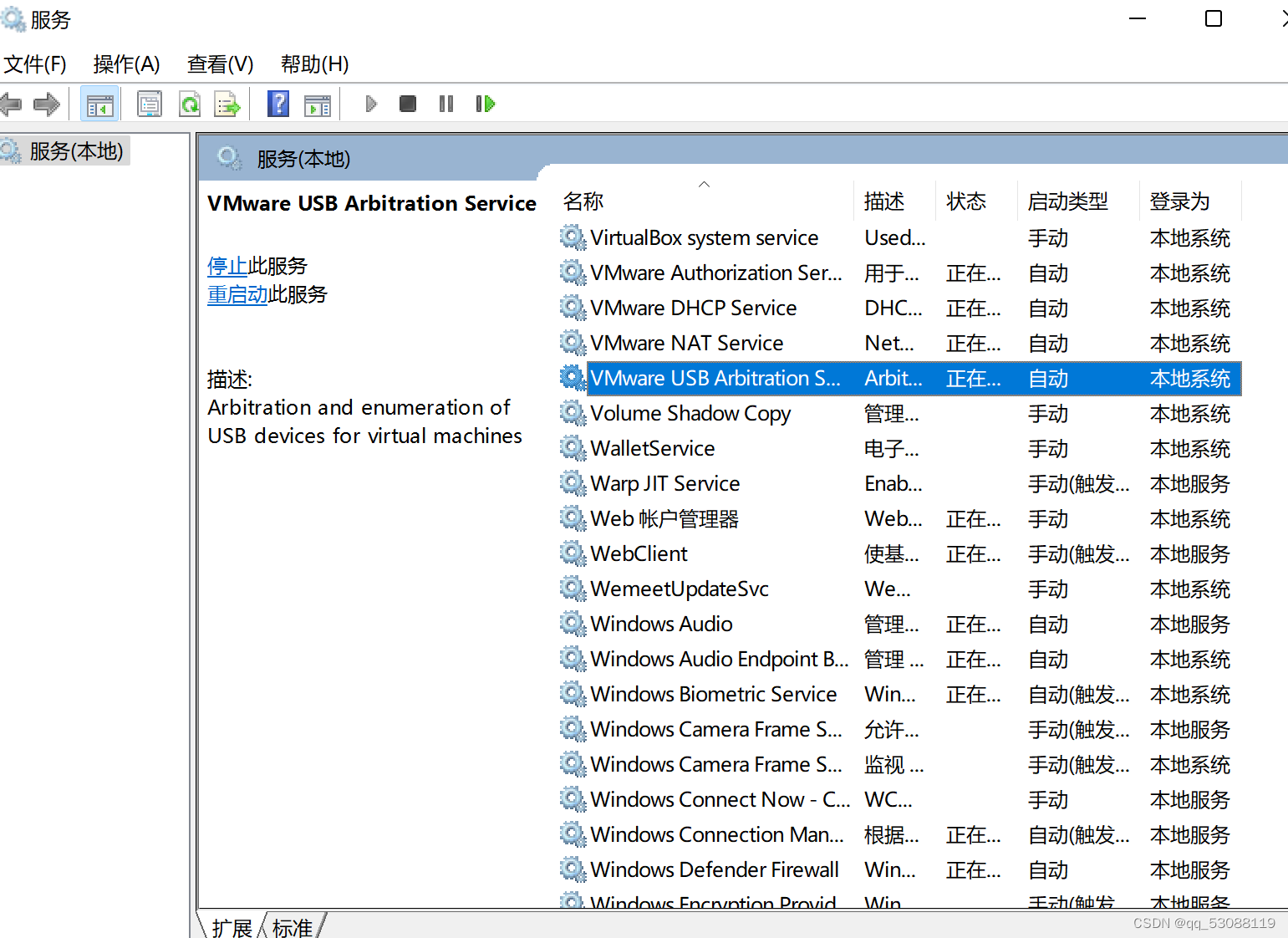Select the Windows Biometric Service row
The image size is (1288, 938).
pyautogui.click(x=900, y=695)
